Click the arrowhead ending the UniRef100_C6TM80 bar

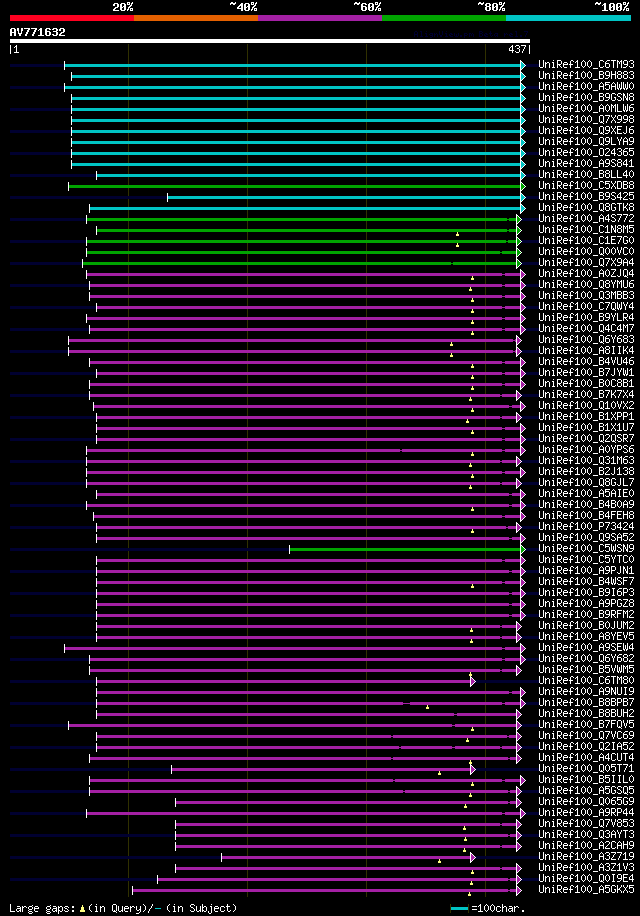473,682
